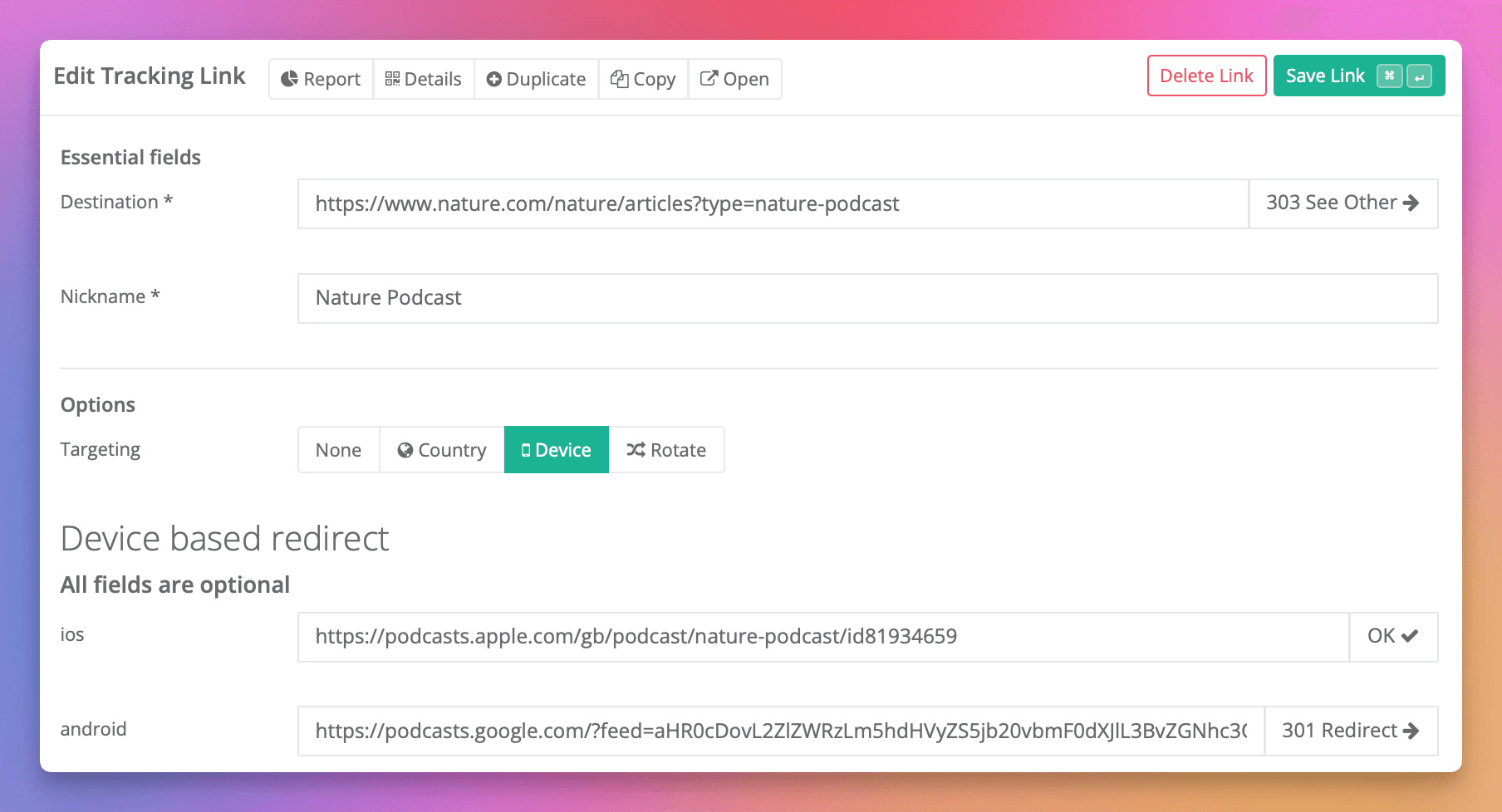Click the phone icon on Device targeting
This screenshot has width=1502, height=812.
[526, 449]
